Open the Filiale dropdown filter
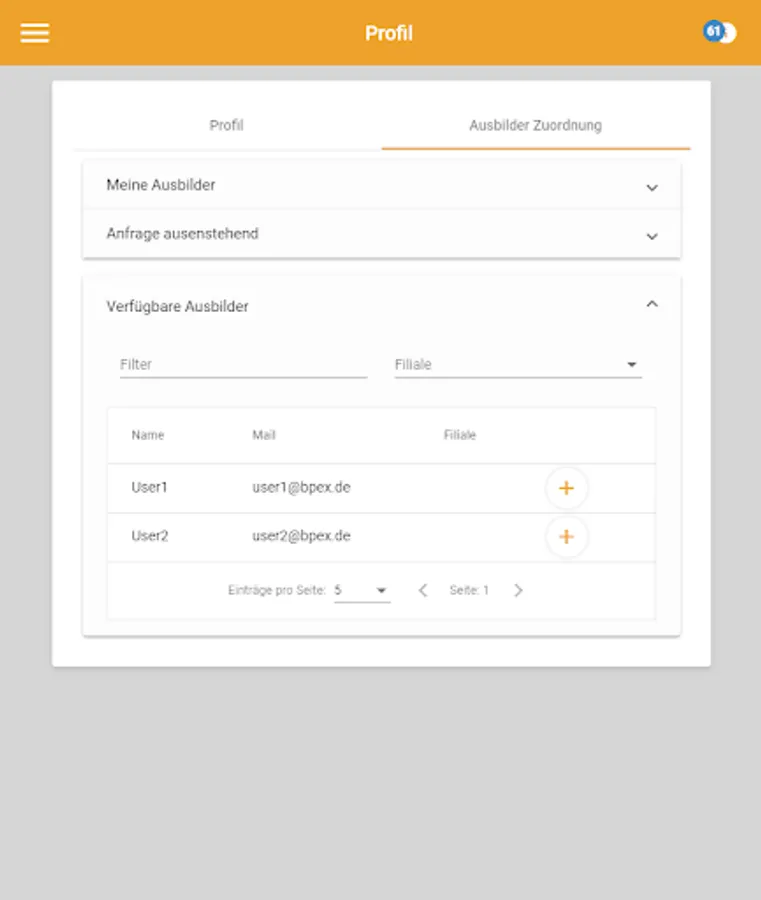 pos(518,364)
